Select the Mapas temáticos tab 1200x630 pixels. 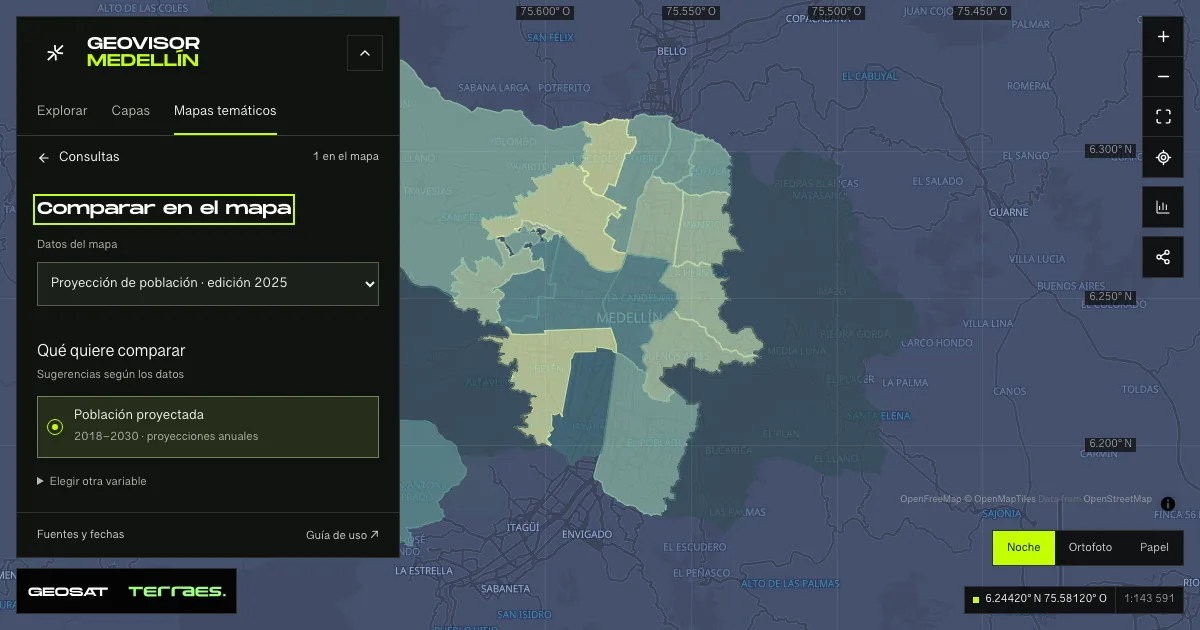click(225, 111)
